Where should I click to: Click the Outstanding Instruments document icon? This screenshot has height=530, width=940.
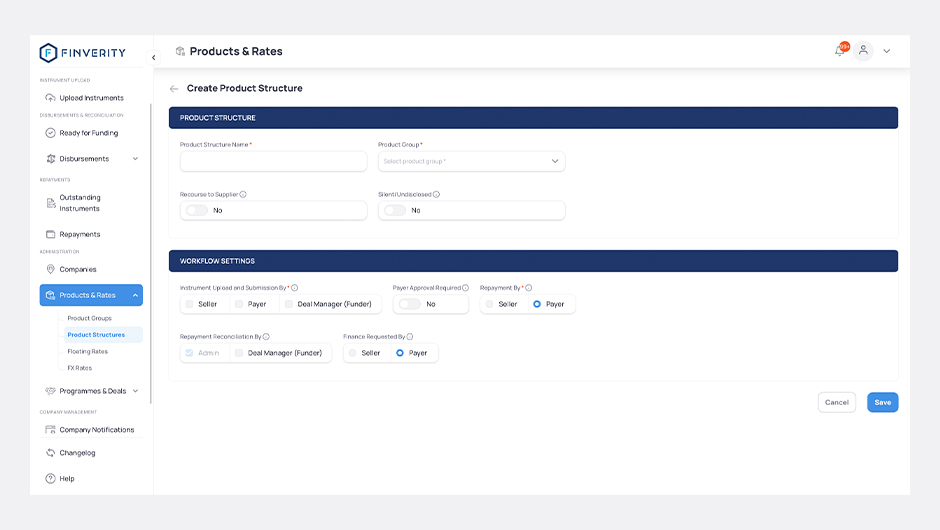(51, 203)
